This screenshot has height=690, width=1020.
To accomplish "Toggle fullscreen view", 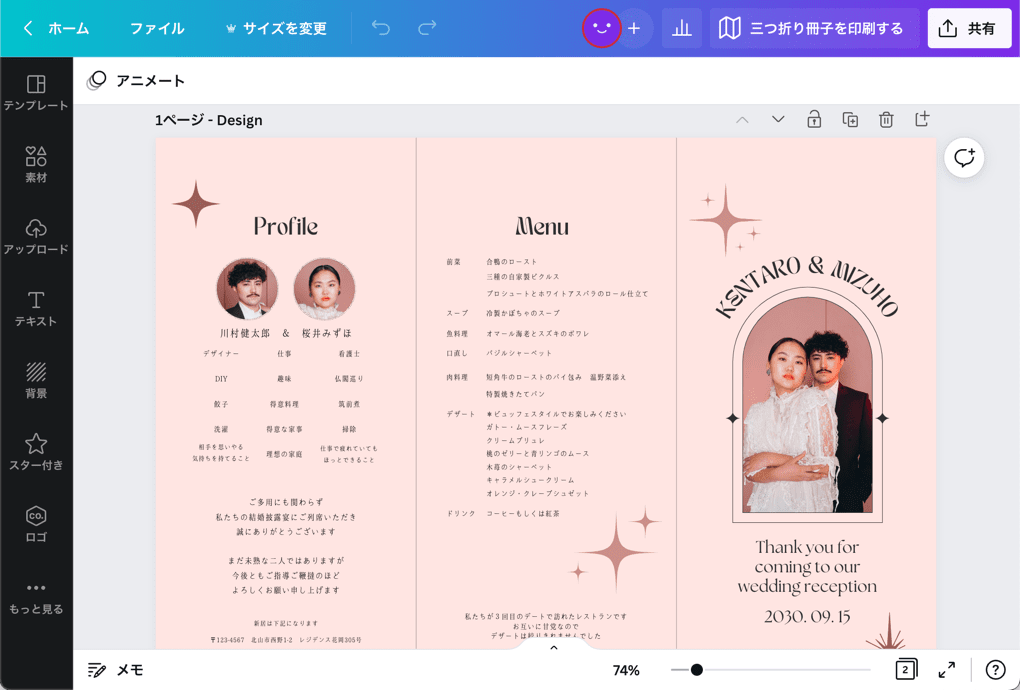I will click(947, 671).
